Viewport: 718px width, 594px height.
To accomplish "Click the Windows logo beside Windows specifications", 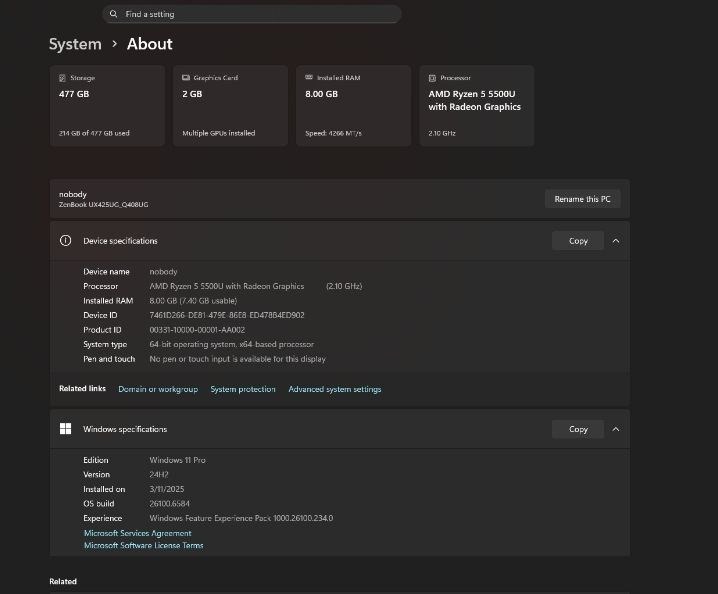I will click(66, 429).
